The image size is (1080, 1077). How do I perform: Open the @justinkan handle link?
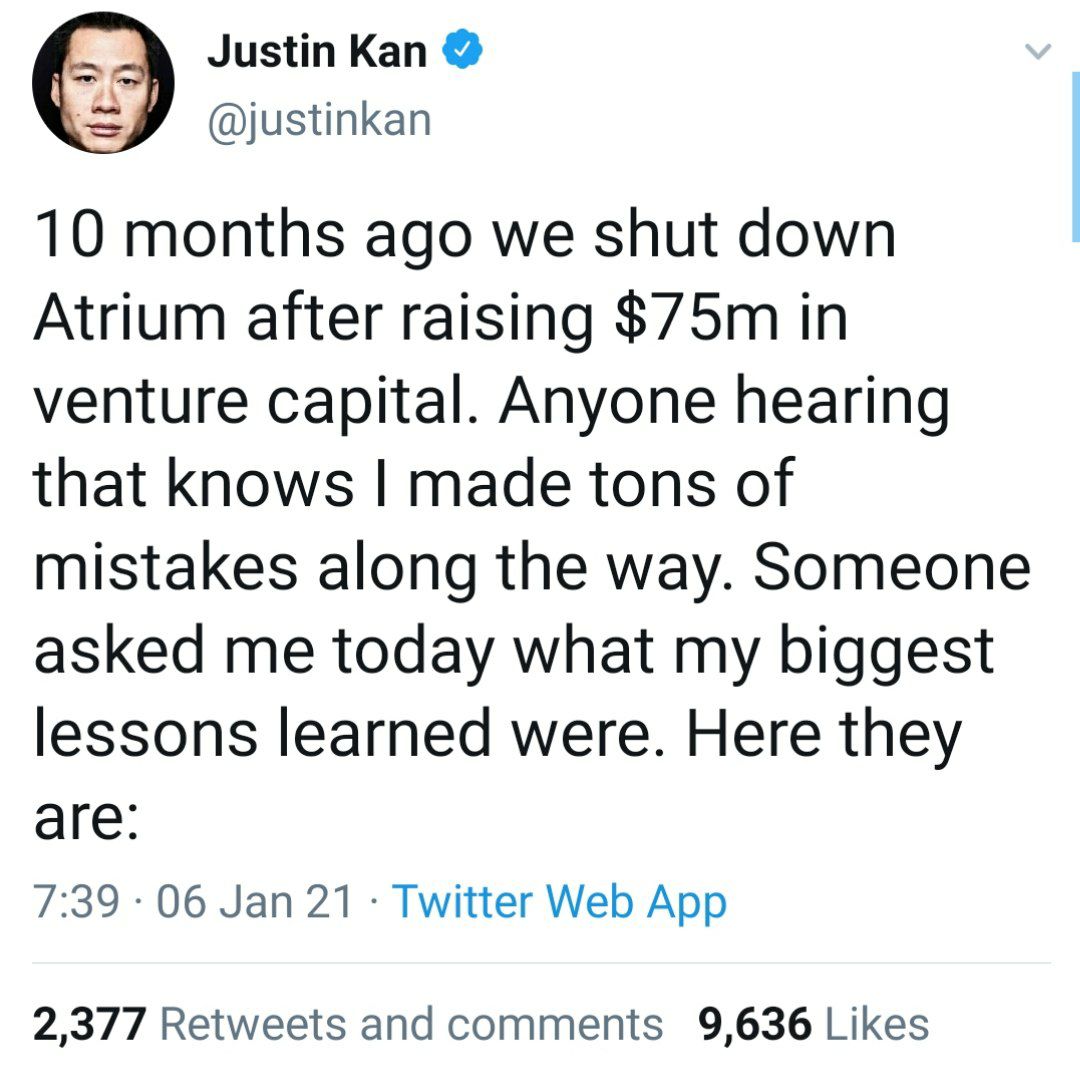(x=318, y=120)
